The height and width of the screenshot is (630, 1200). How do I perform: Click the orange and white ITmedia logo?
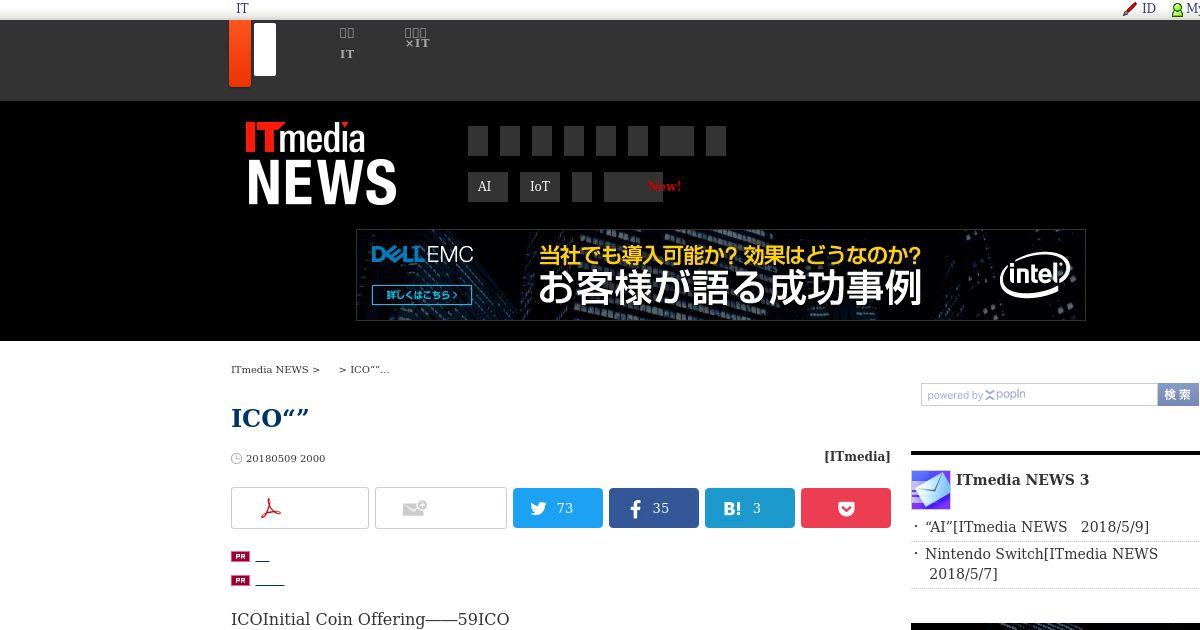252,52
